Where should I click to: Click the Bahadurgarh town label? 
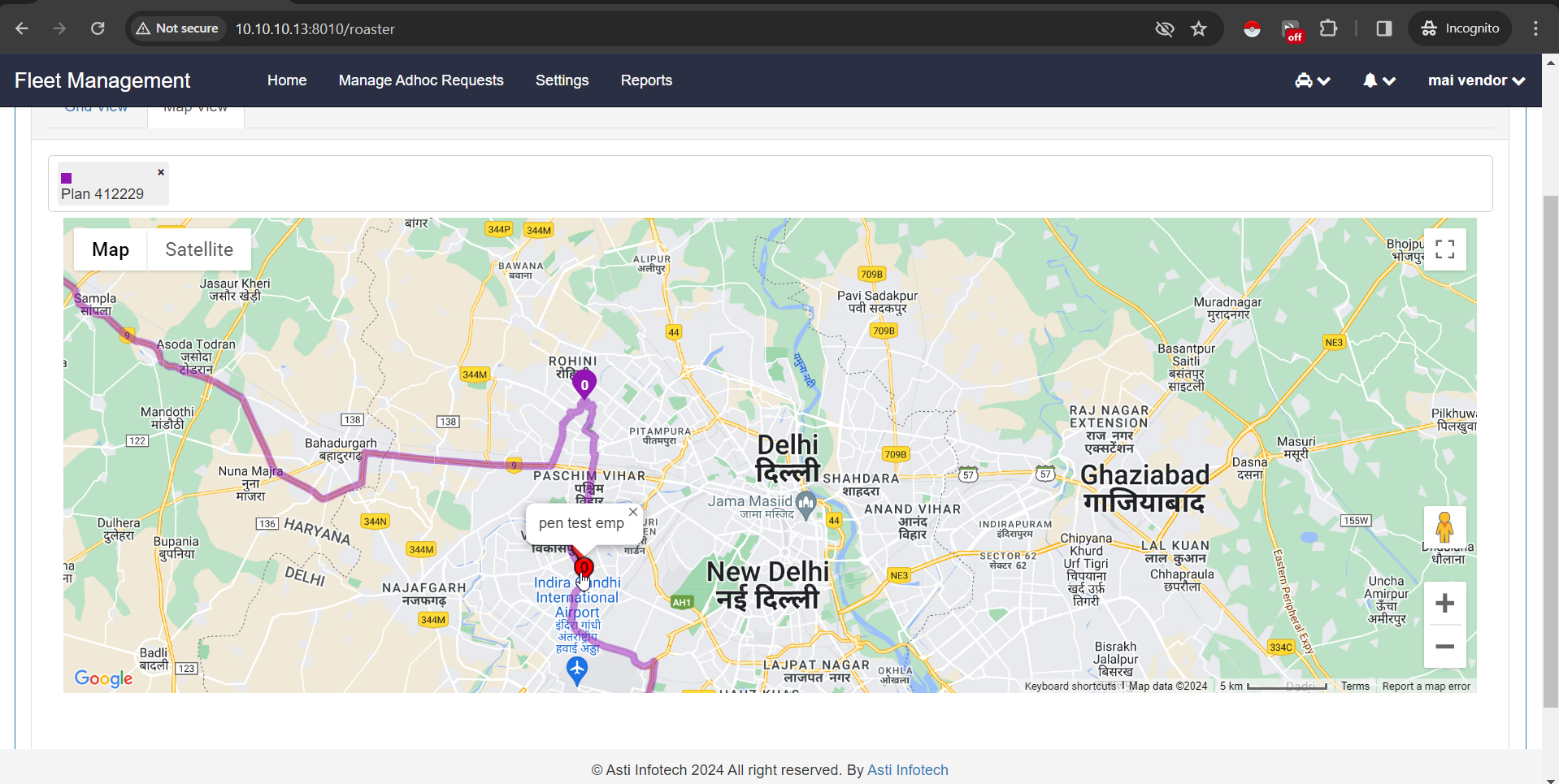coord(341,449)
